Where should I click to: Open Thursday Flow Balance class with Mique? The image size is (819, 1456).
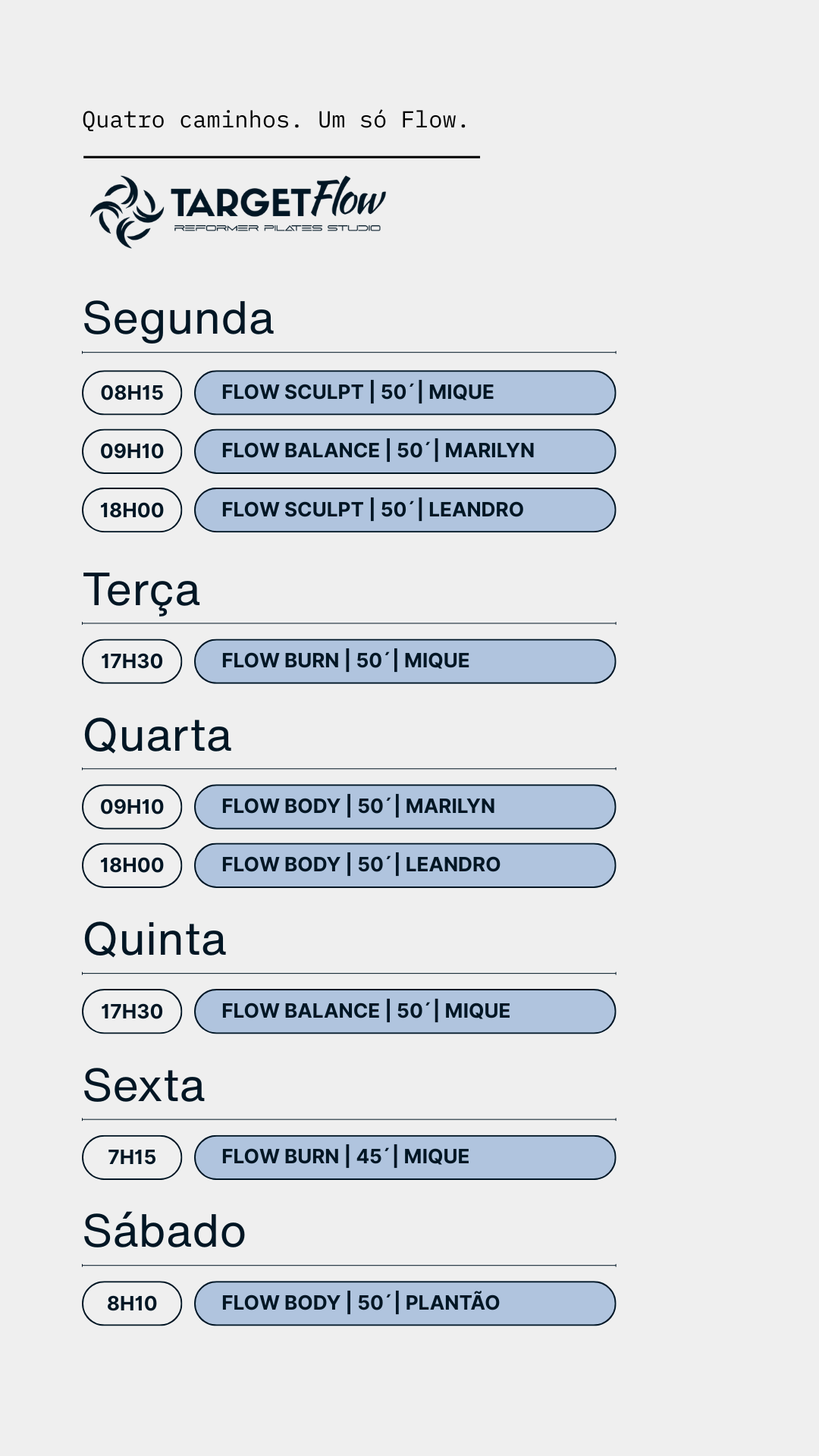tap(404, 1012)
